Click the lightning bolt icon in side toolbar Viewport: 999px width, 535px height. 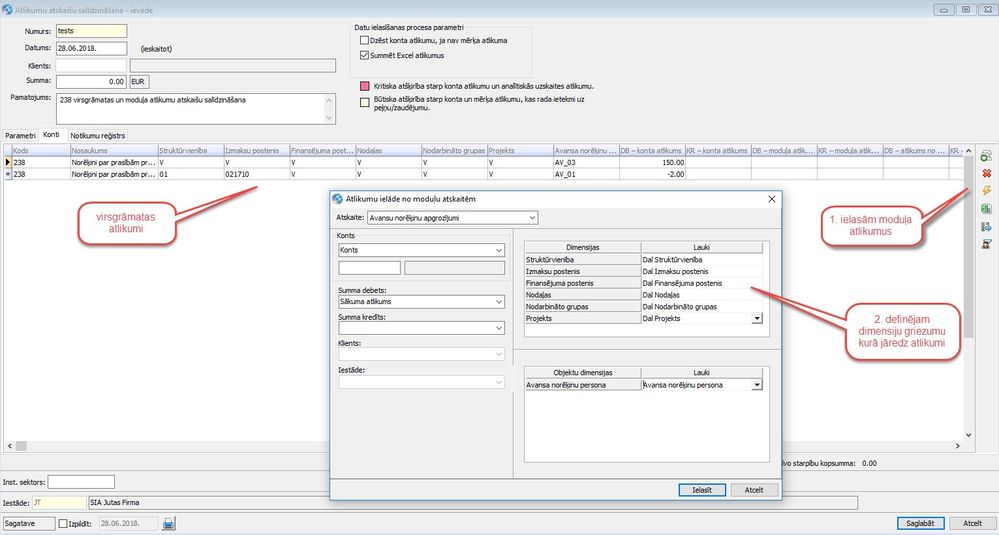coord(985,191)
